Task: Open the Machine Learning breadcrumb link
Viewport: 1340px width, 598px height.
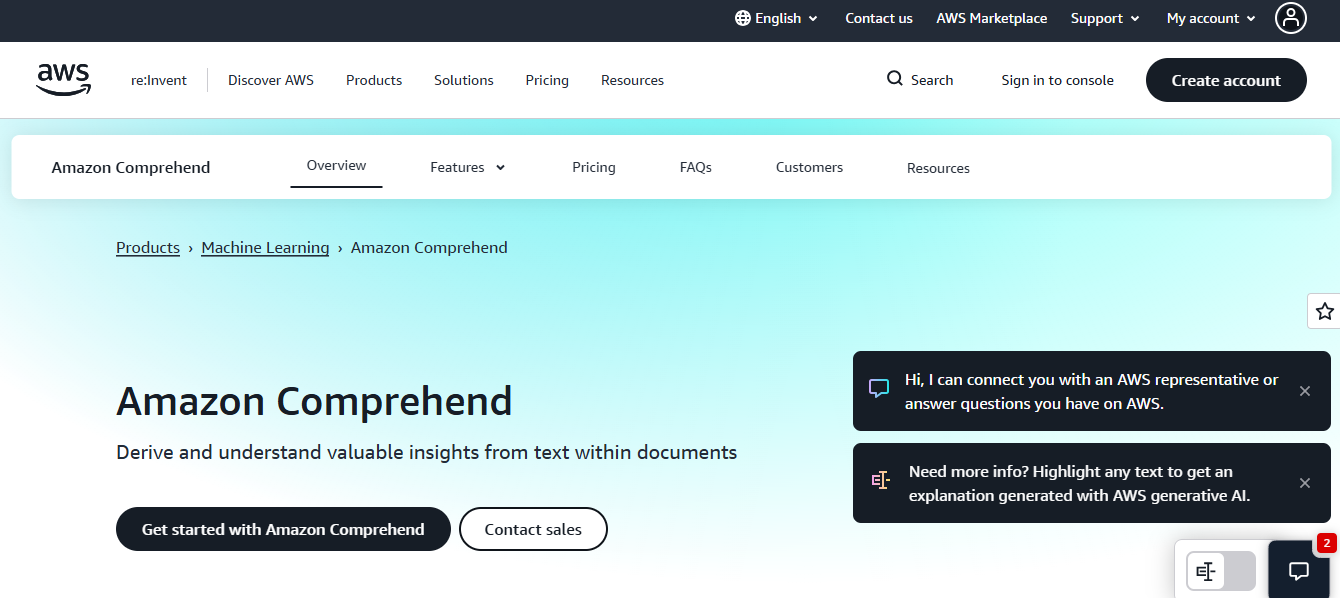Action: coord(264,247)
